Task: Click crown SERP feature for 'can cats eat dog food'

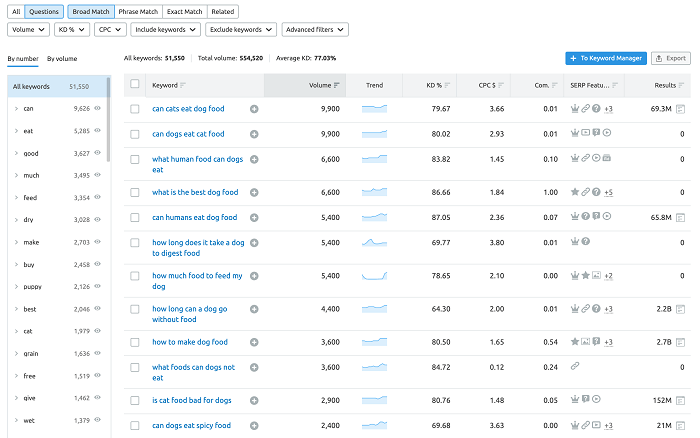Action: (x=575, y=108)
